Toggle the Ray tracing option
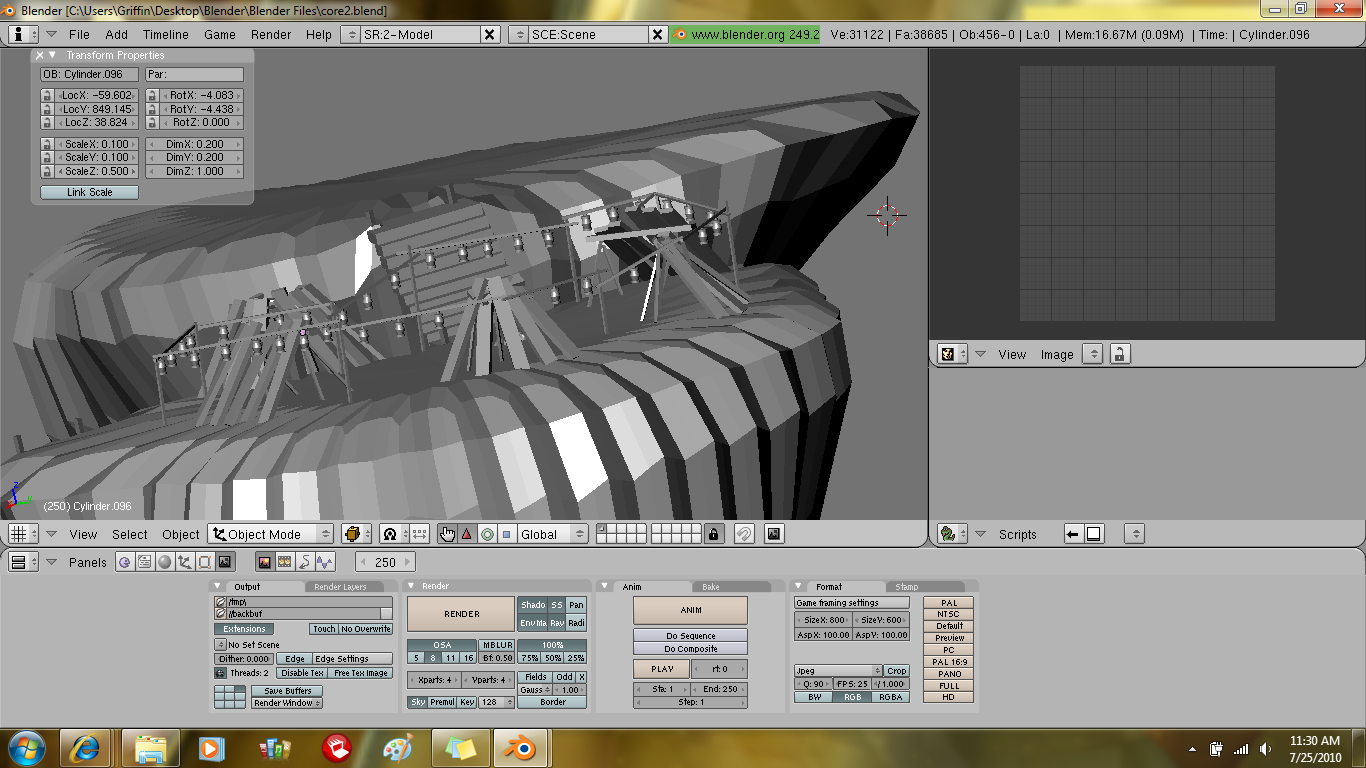 [557, 623]
